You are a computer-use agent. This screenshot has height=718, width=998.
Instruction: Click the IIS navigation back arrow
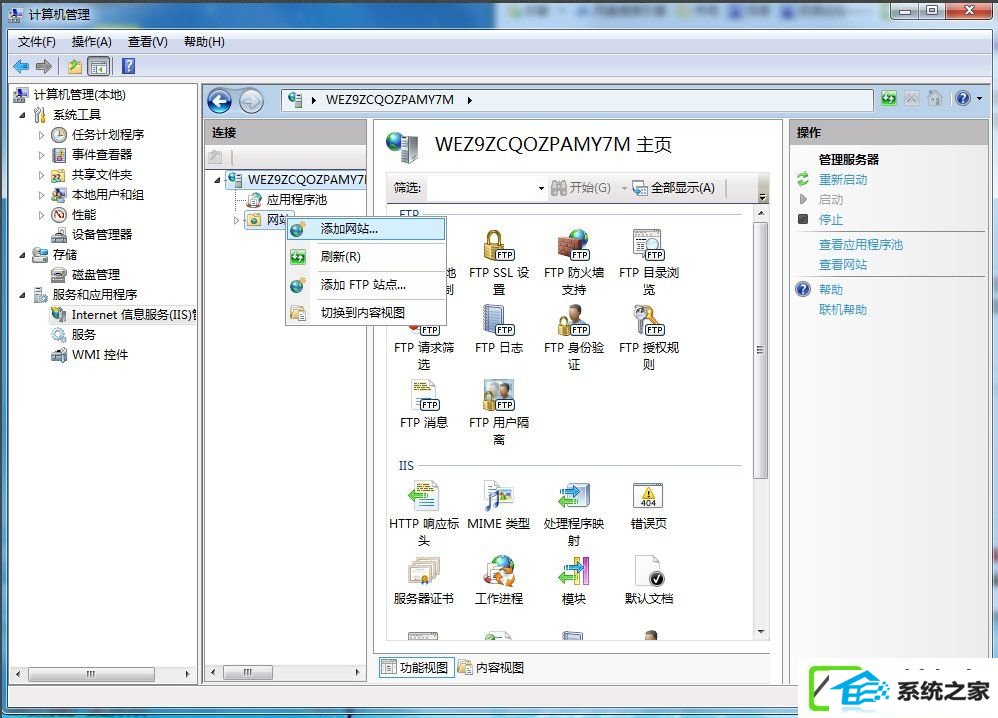pyautogui.click(x=220, y=101)
